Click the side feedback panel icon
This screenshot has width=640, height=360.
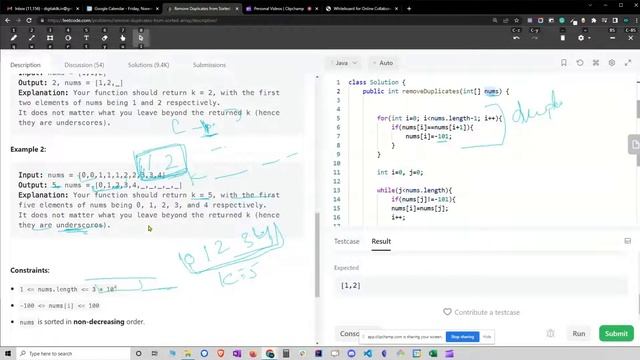click(634, 144)
